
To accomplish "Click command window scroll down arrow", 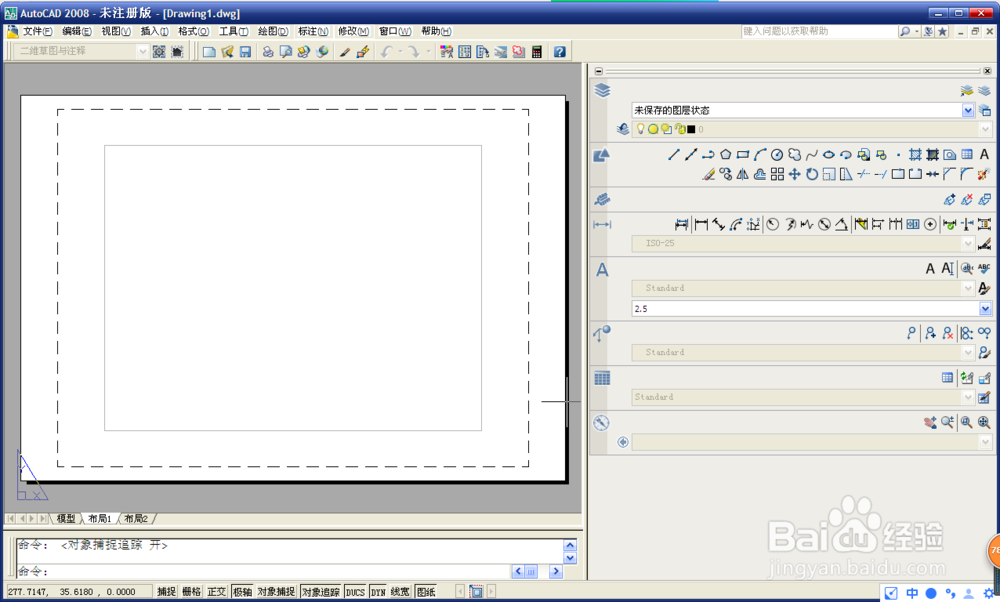I will click(570, 558).
